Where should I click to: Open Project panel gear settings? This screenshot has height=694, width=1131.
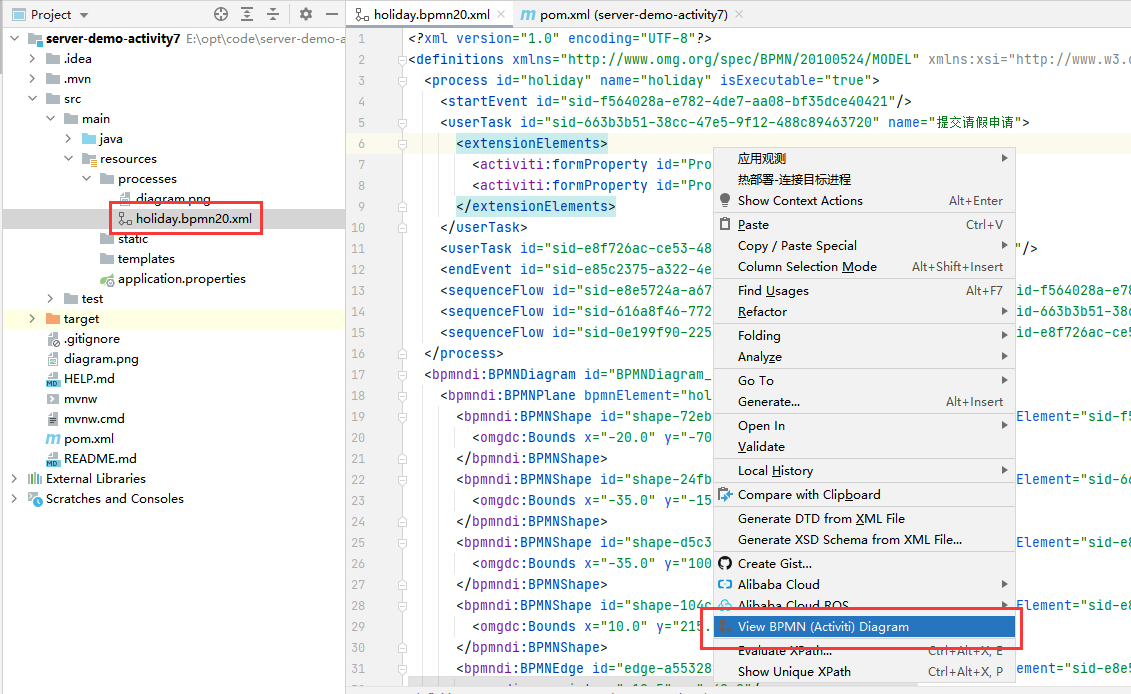pos(306,14)
